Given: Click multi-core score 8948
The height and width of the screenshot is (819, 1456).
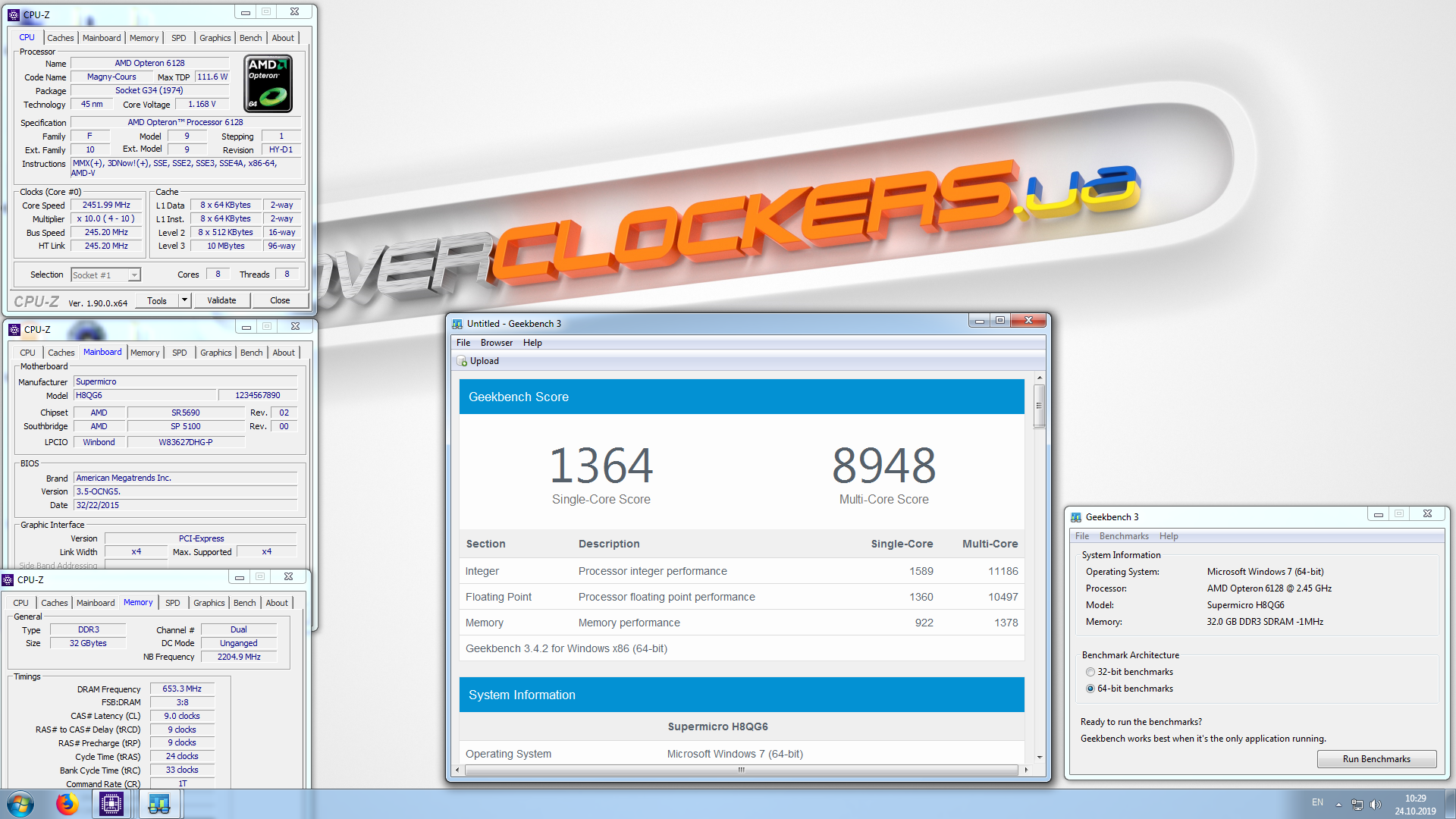Looking at the screenshot, I should [x=883, y=465].
